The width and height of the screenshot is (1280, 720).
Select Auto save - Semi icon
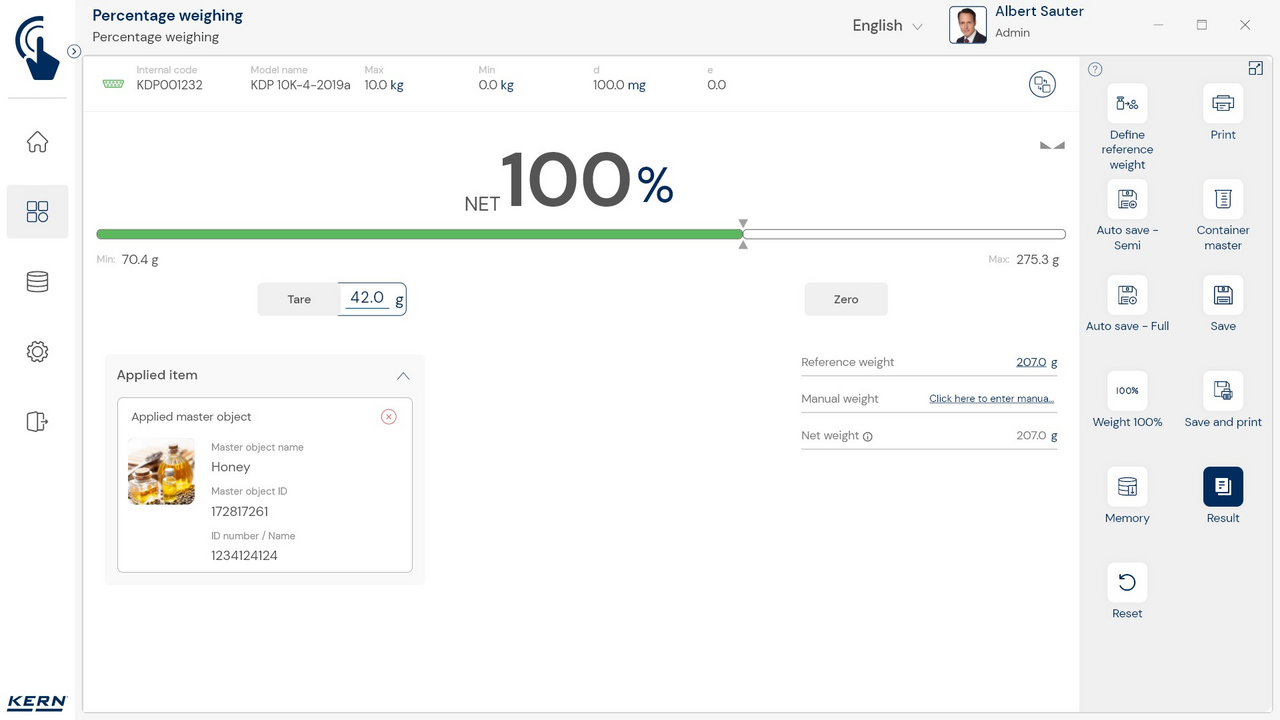[1127, 200]
